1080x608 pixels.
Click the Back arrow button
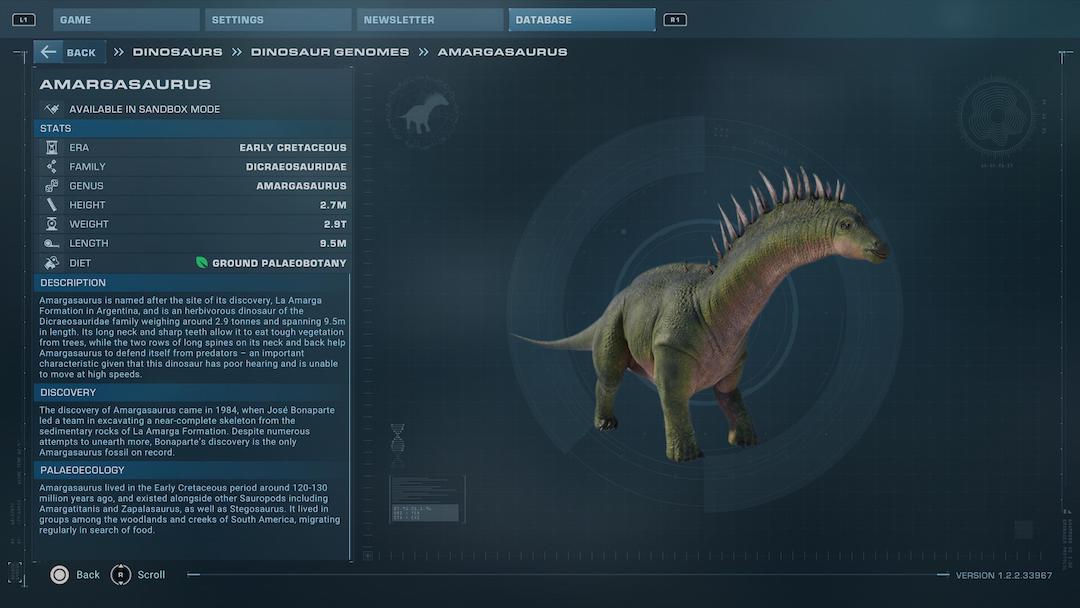[x=70, y=52]
